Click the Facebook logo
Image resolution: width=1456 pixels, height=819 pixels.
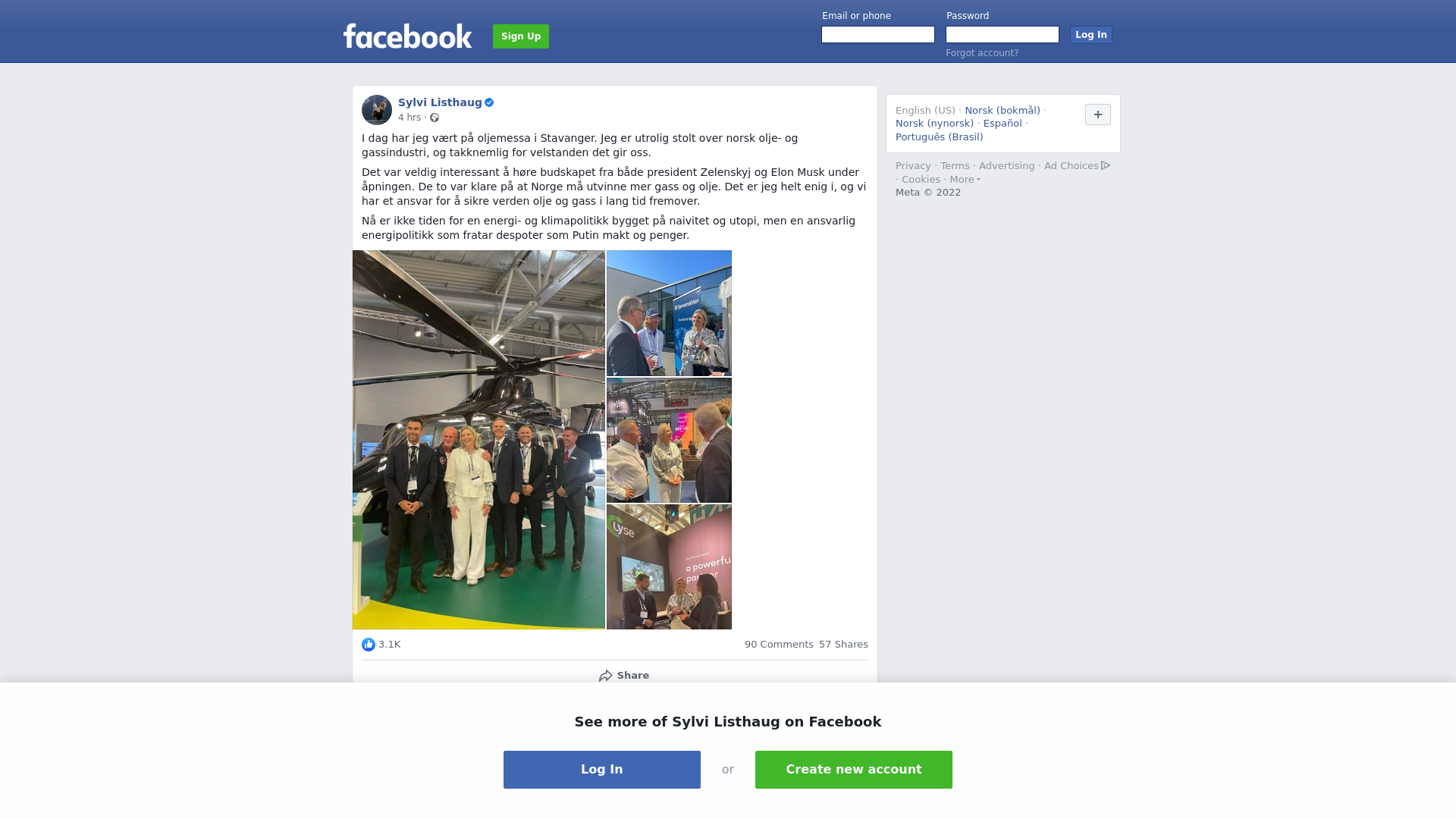(x=407, y=36)
